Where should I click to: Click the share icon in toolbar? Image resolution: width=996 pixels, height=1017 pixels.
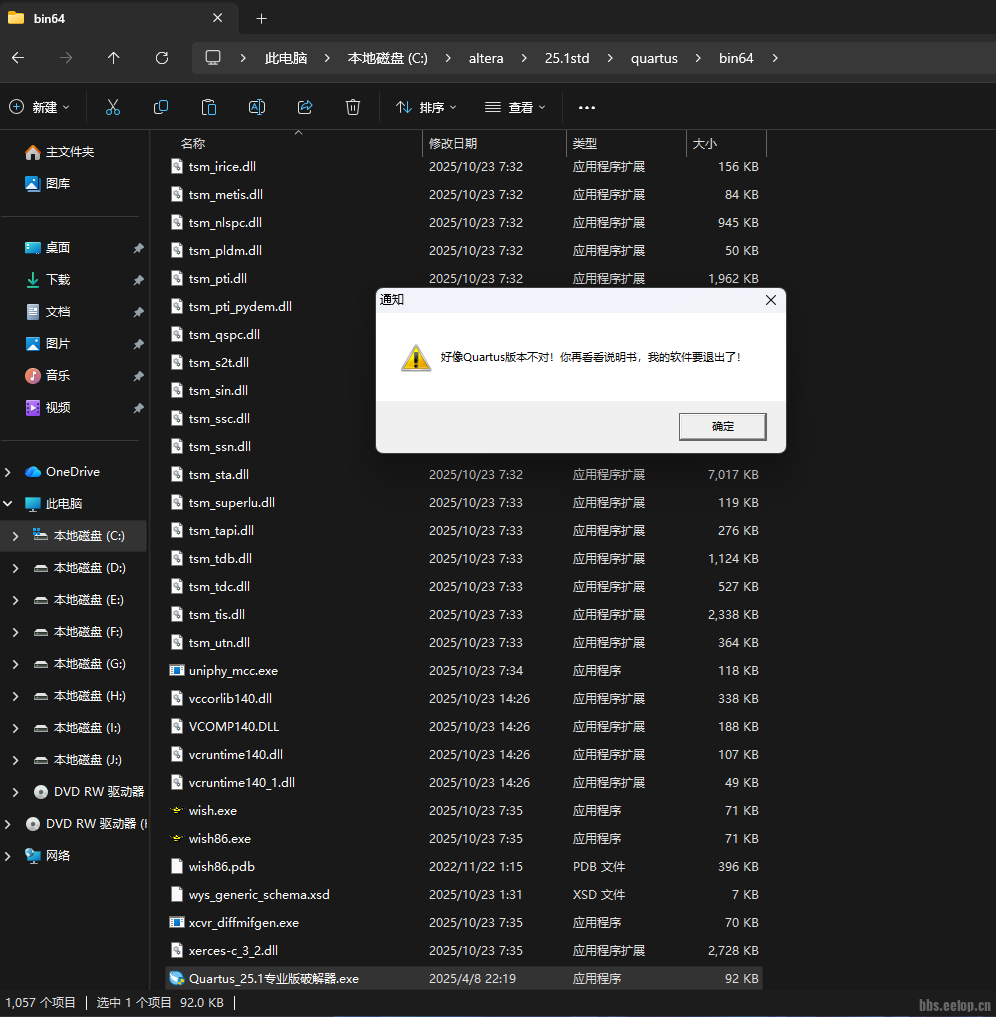(x=305, y=107)
